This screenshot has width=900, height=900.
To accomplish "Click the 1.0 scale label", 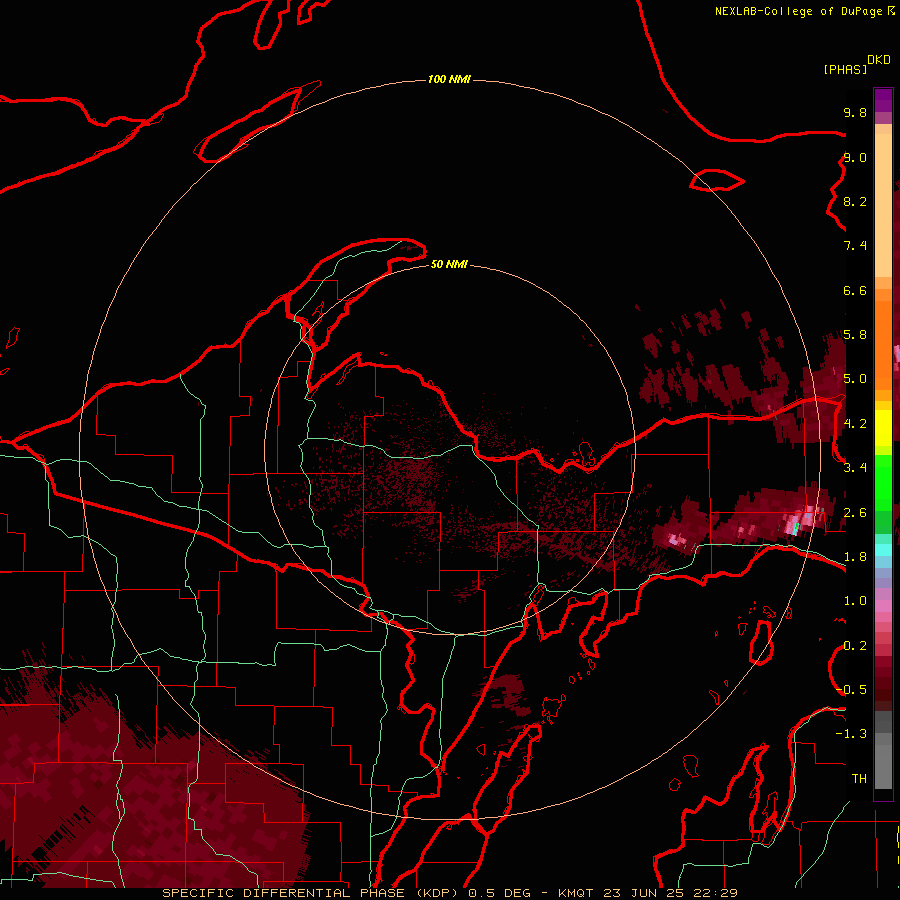I will coord(855,601).
